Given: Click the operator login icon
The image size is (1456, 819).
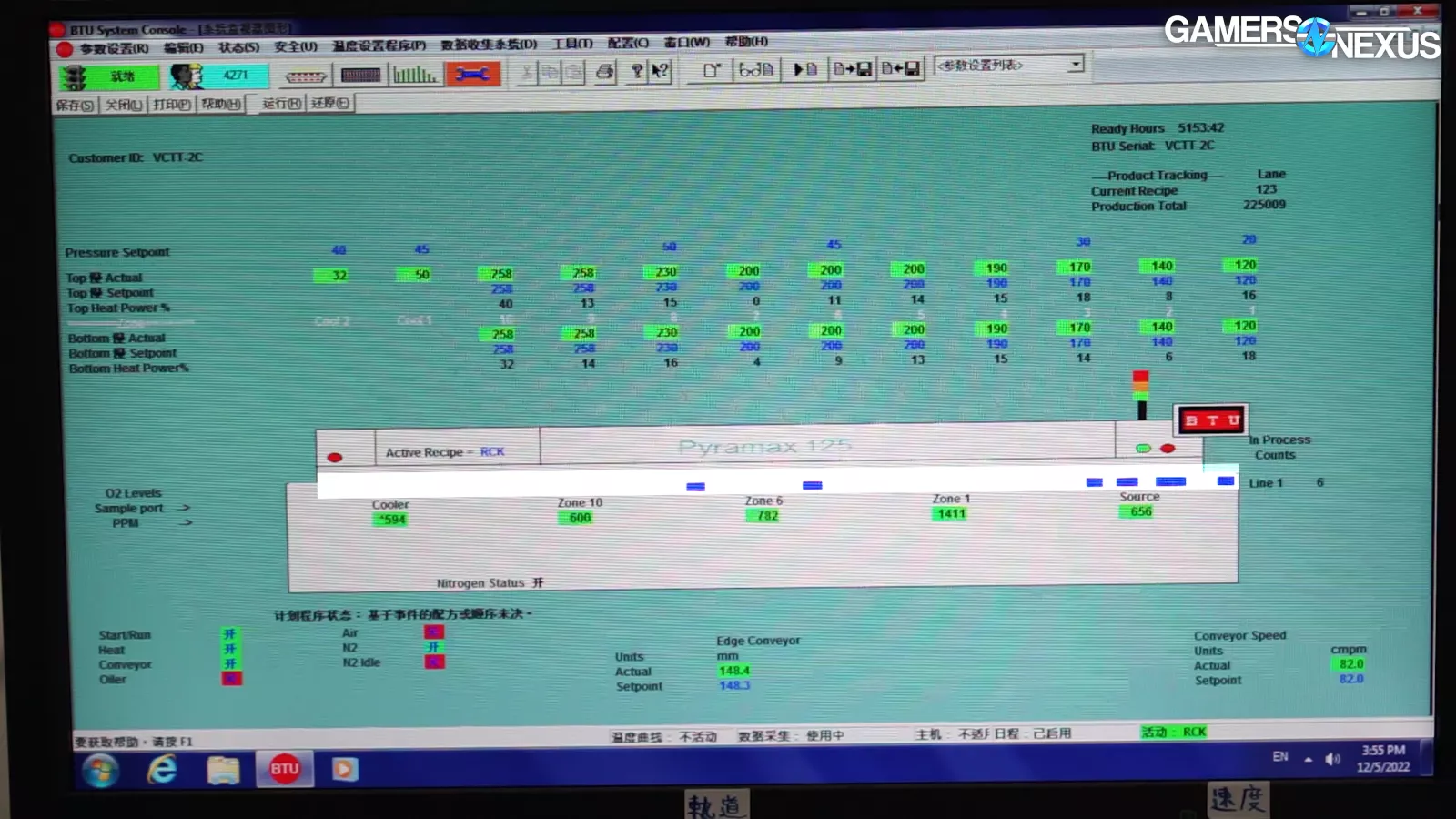Looking at the screenshot, I should click(x=187, y=76).
